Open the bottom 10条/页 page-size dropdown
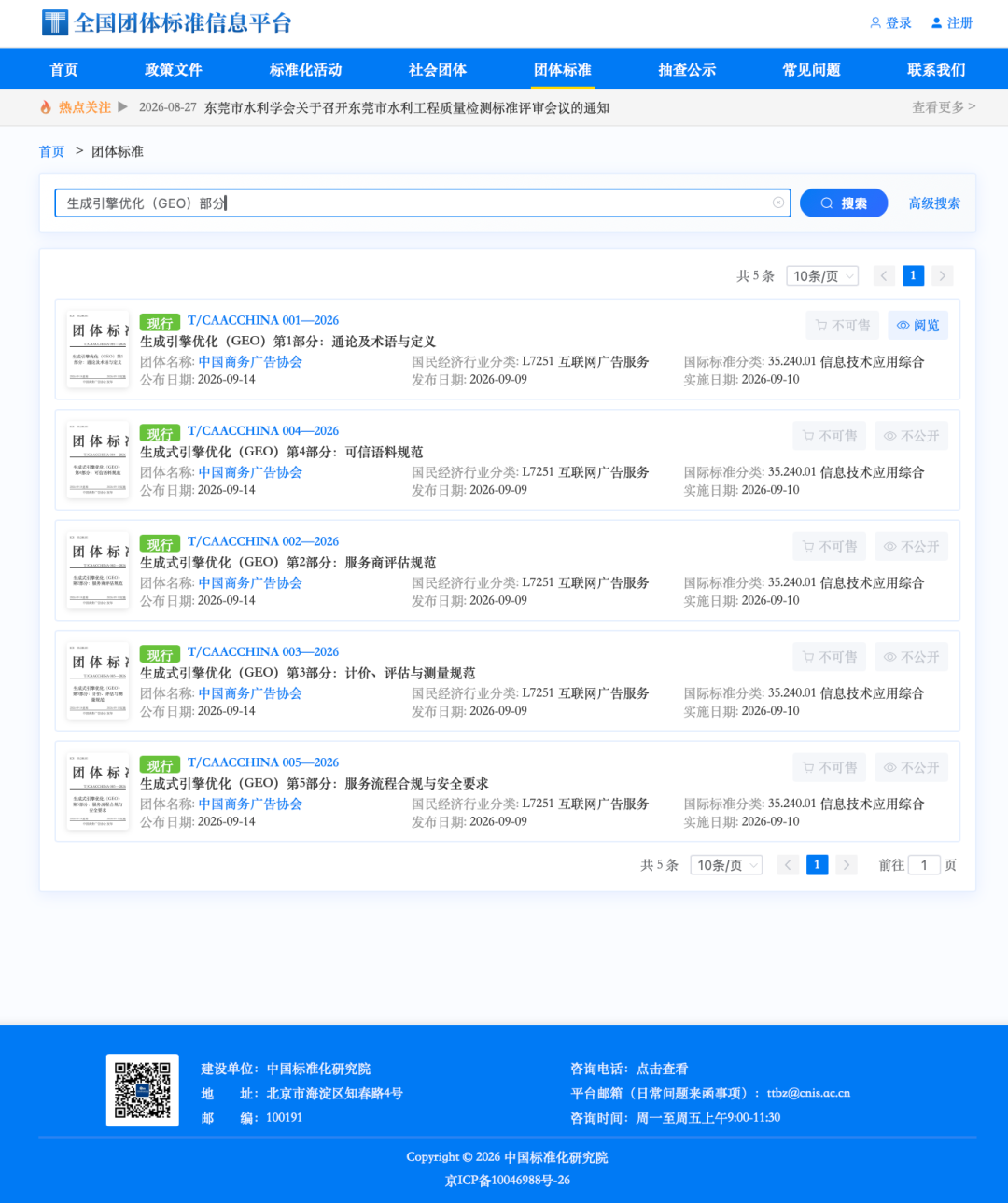The image size is (1008, 1203). click(x=726, y=865)
